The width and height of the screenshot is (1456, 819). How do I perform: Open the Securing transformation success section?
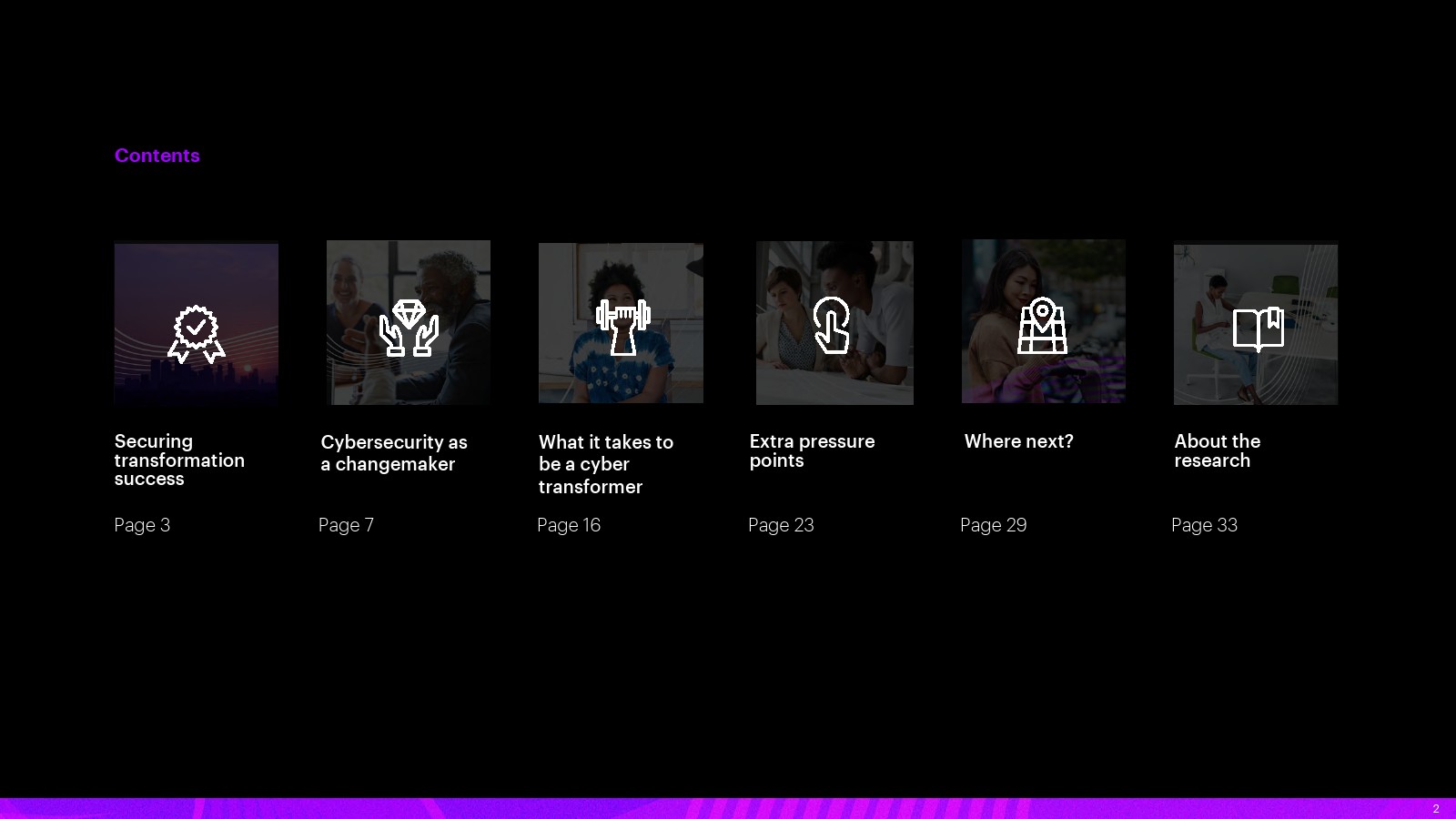[179, 460]
